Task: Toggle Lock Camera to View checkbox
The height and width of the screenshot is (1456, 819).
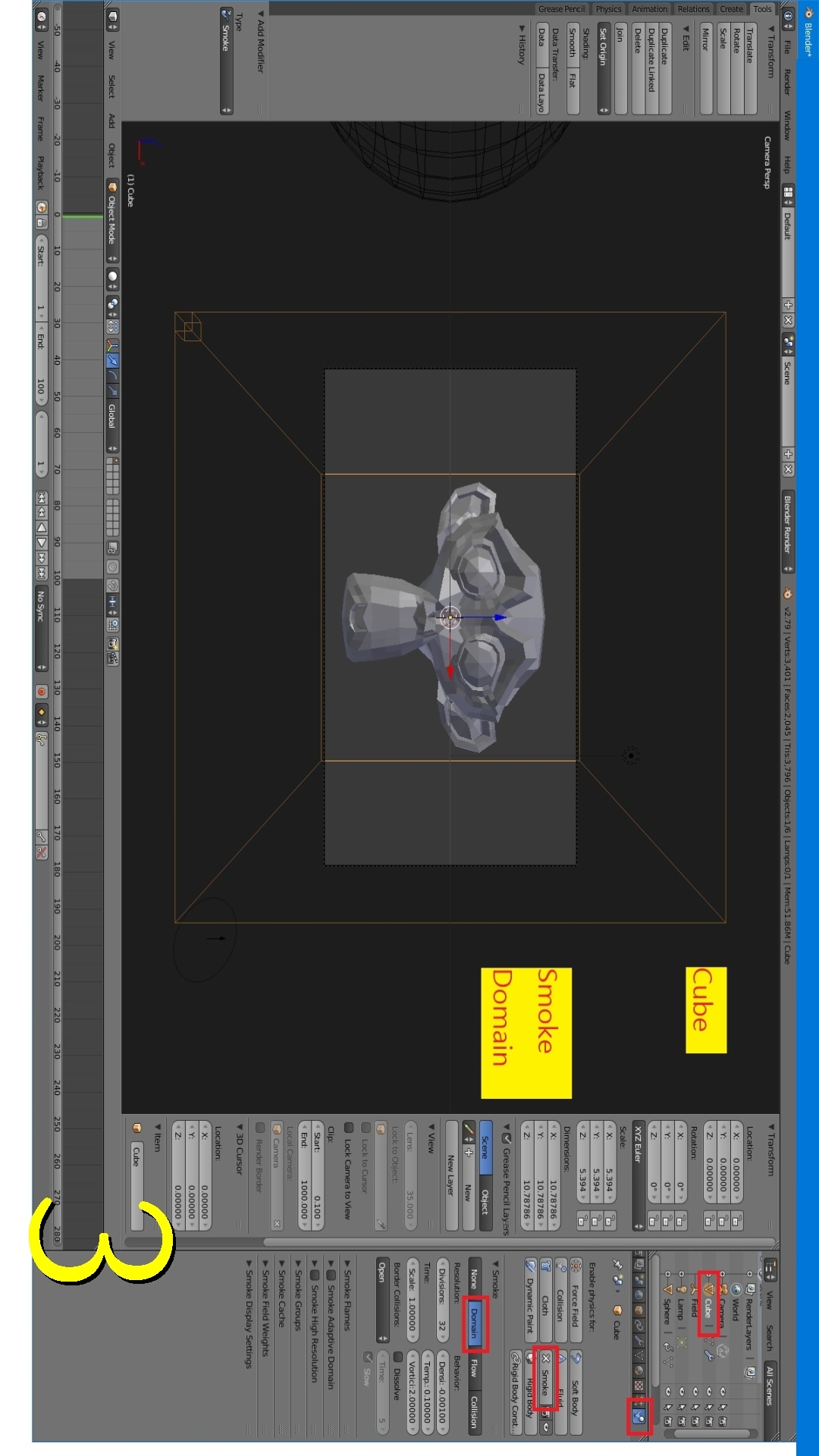Action: 348,1128
